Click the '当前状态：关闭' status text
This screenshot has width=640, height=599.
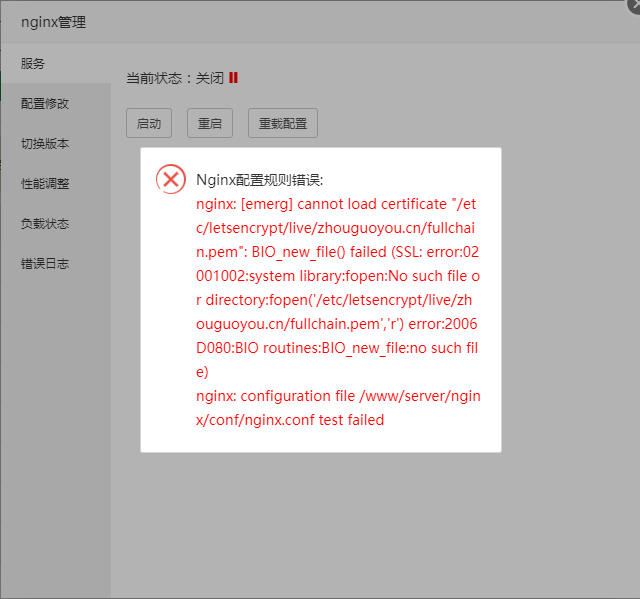click(x=175, y=78)
